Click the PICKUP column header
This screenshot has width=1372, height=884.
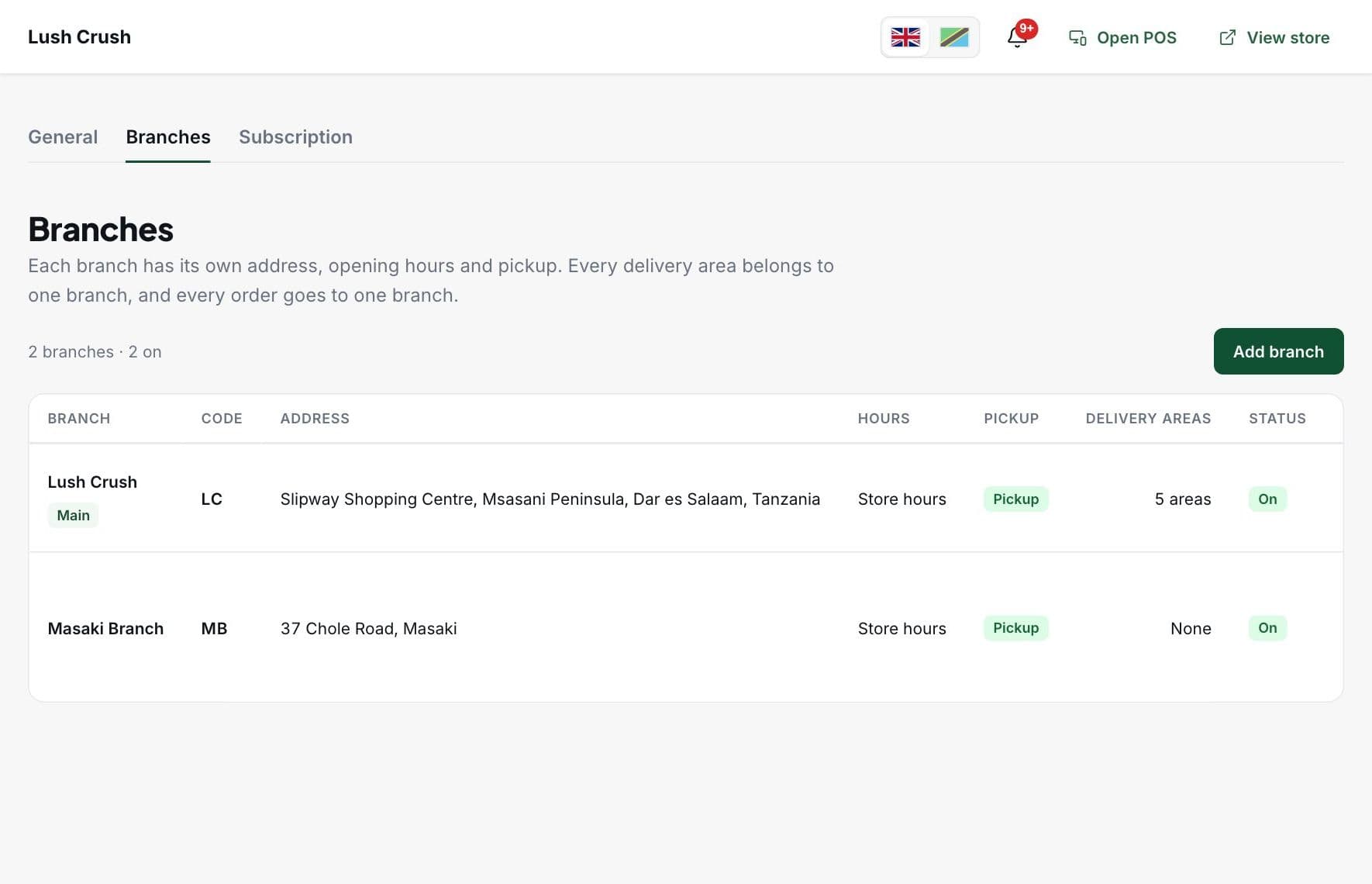[x=1011, y=419]
